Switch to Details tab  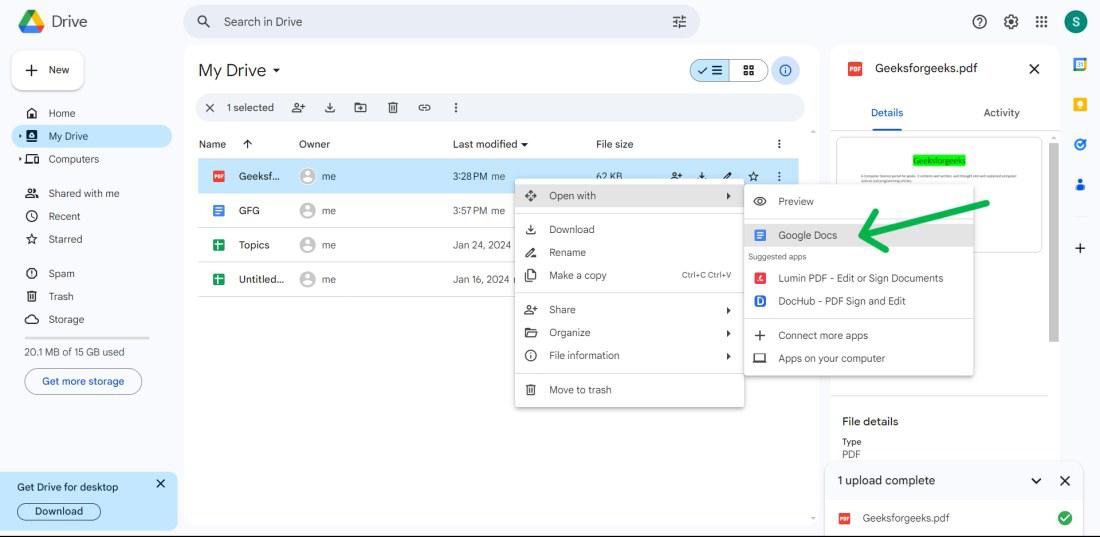(887, 113)
